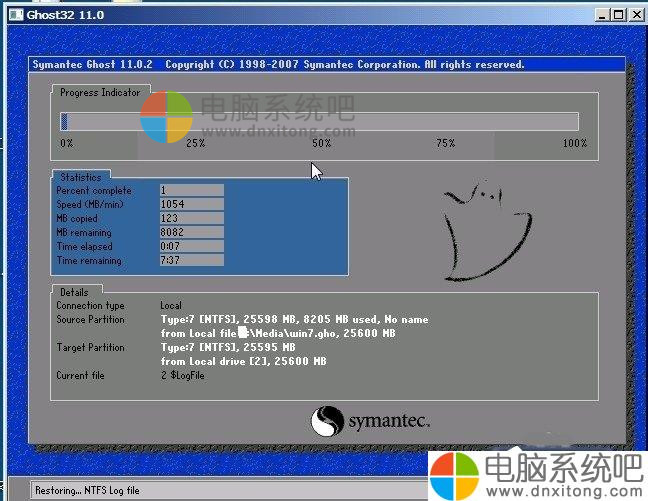Click the Time remaining label
The image size is (648, 501).
point(89,261)
